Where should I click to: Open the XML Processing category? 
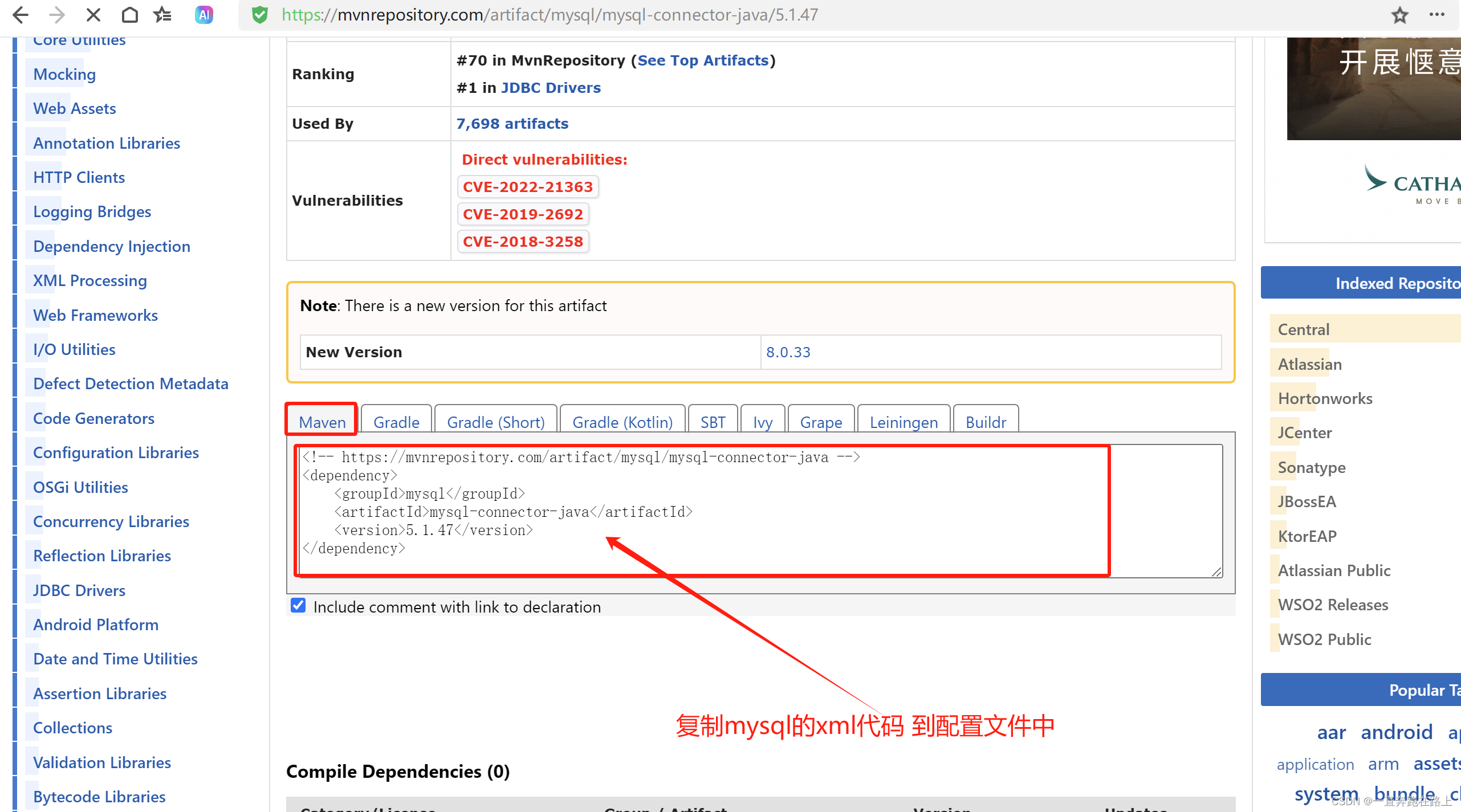pyautogui.click(x=90, y=280)
